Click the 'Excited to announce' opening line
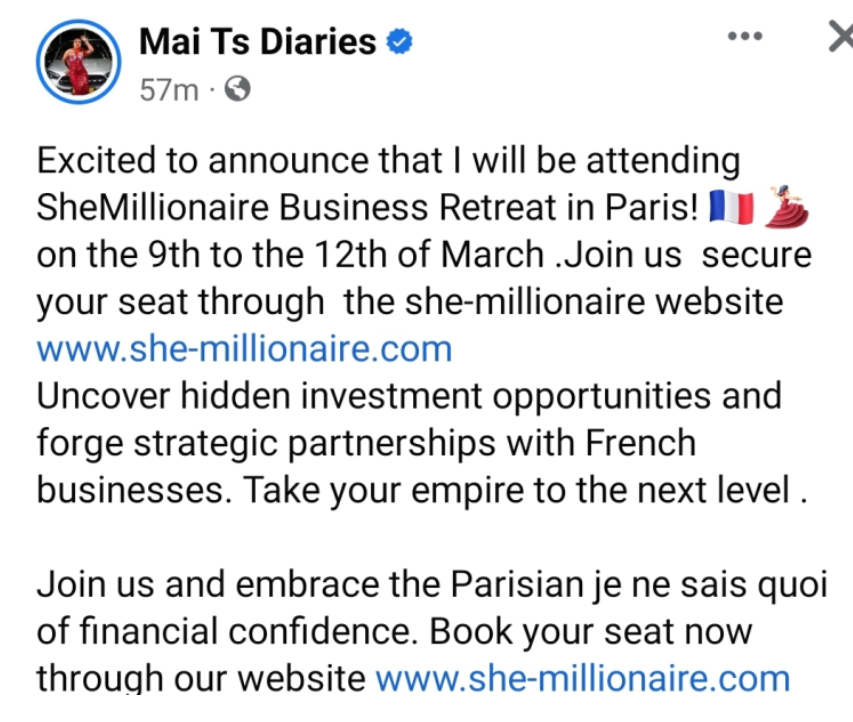Screen dimensions: 853x722 [x=388, y=161]
